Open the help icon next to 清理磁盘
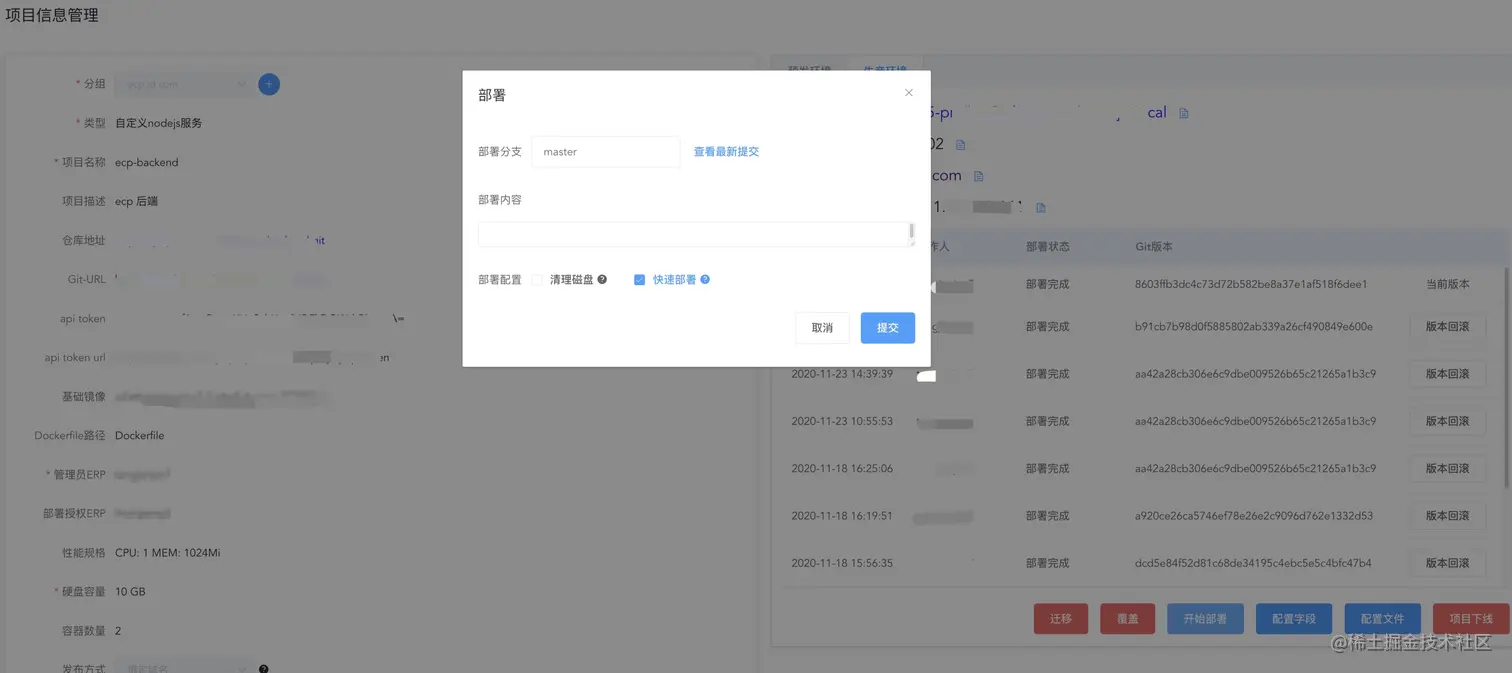The width and height of the screenshot is (1512, 673). pos(603,279)
